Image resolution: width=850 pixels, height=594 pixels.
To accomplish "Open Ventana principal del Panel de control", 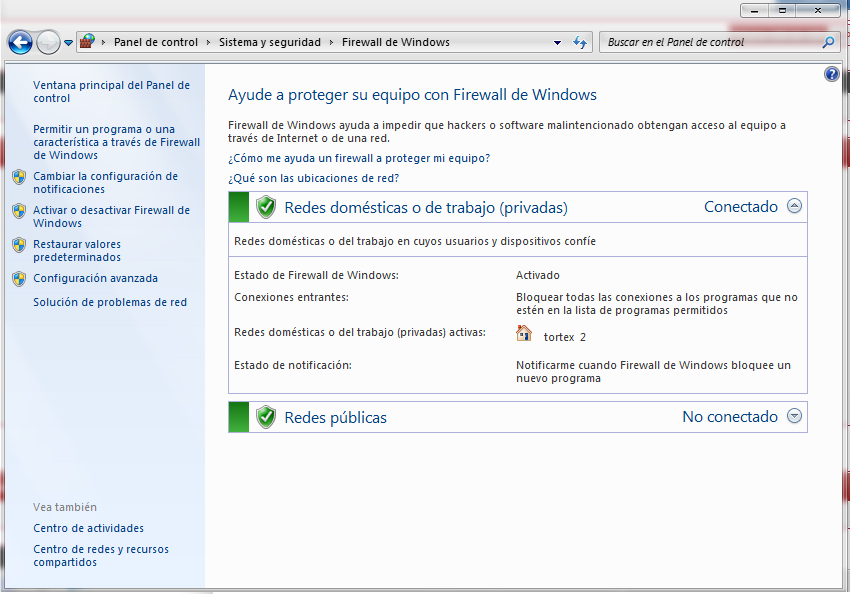I will pyautogui.click(x=111, y=92).
